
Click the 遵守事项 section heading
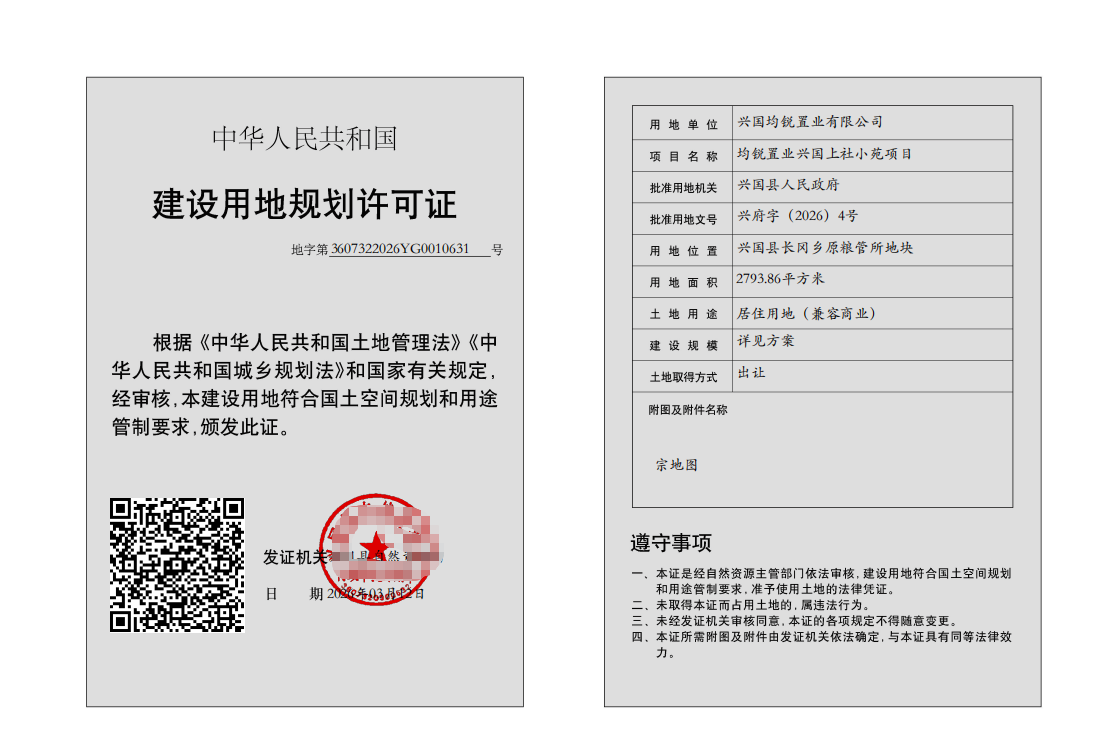671,543
